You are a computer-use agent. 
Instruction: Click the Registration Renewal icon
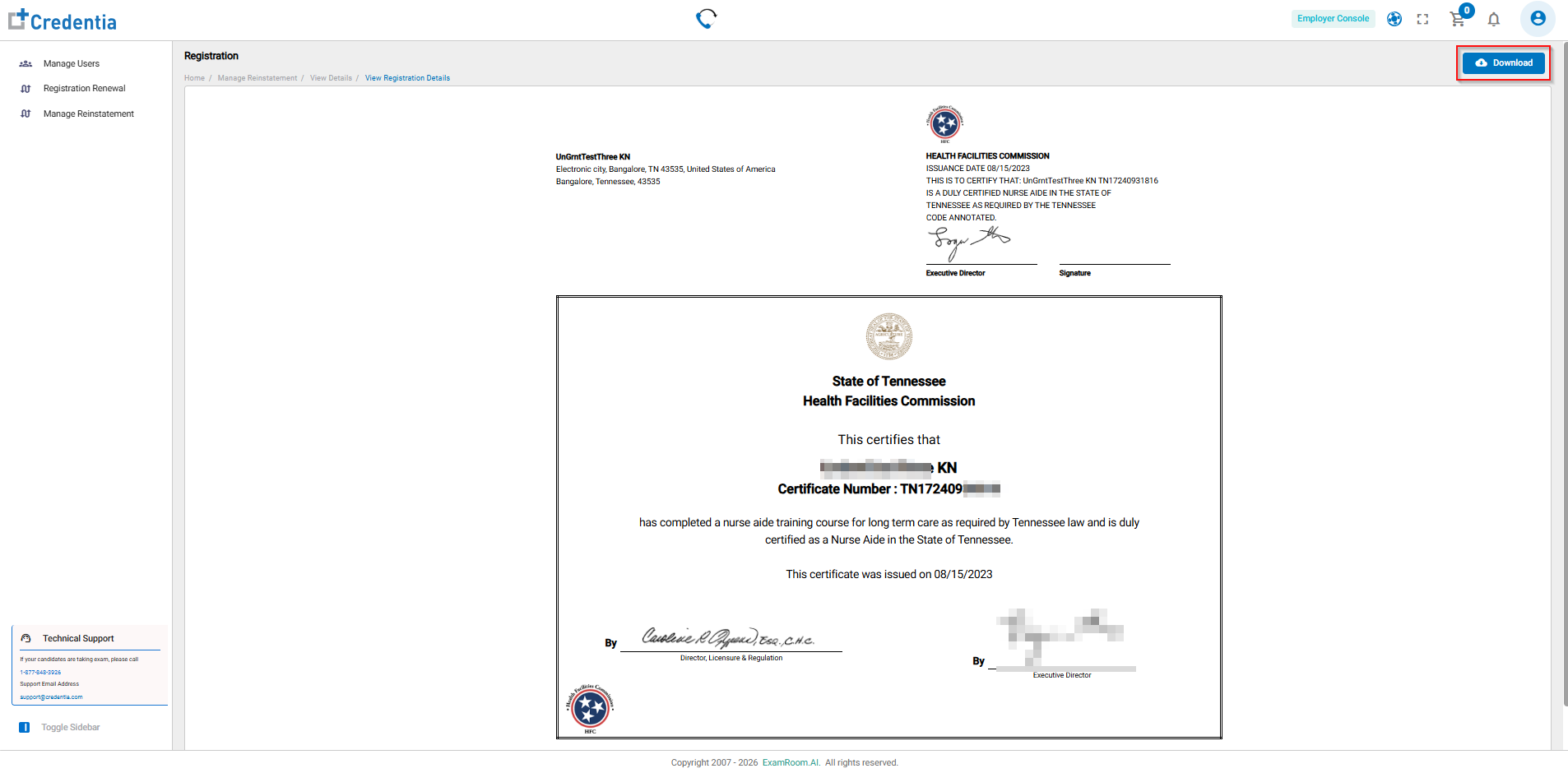coord(26,89)
